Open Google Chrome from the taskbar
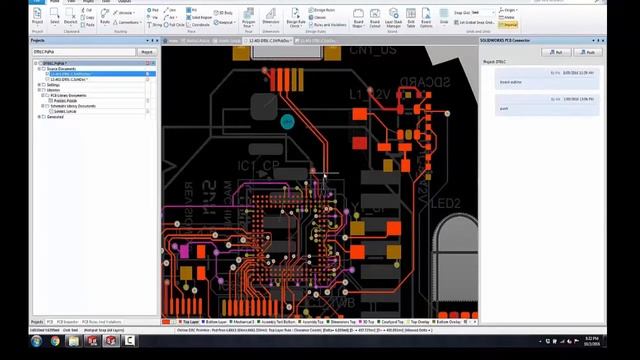640x360 pixels. click(55, 341)
